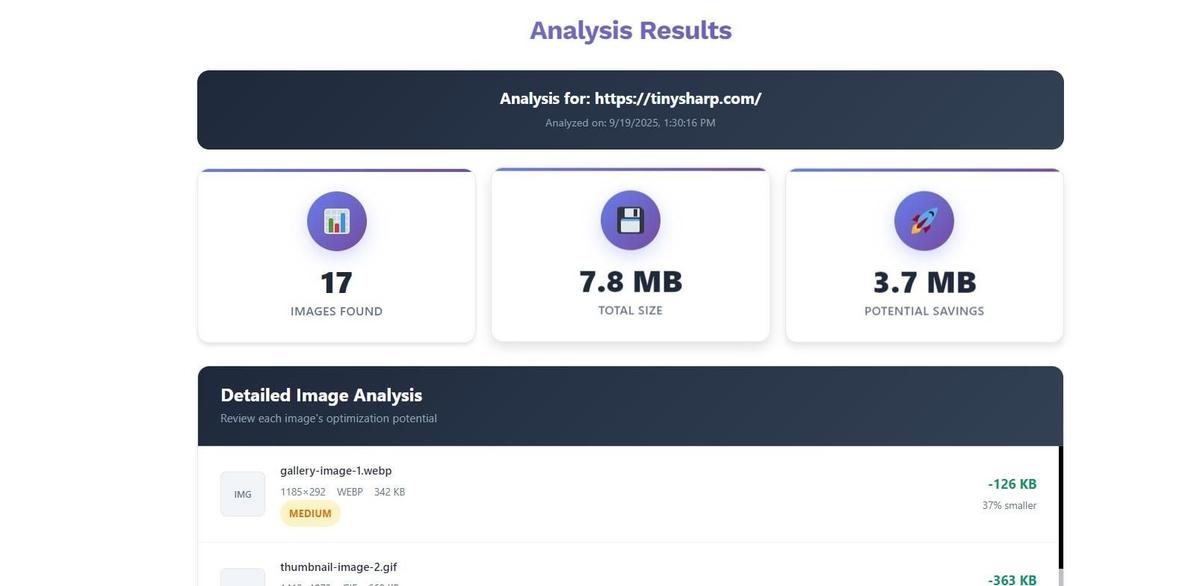Click the bar chart icon above Images Found
This screenshot has height=586, width=1200.
click(x=337, y=218)
